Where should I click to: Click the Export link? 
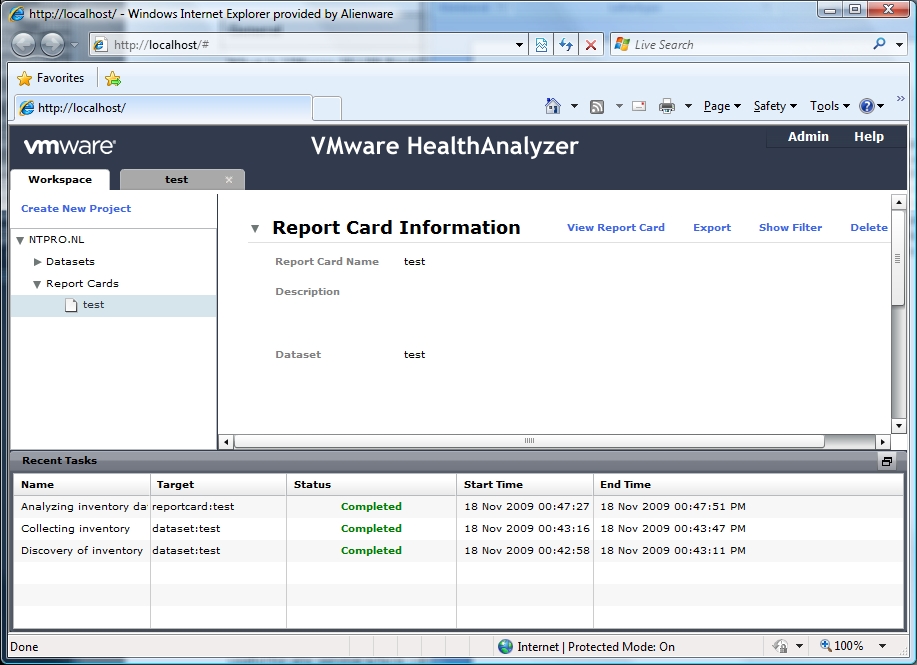(712, 228)
